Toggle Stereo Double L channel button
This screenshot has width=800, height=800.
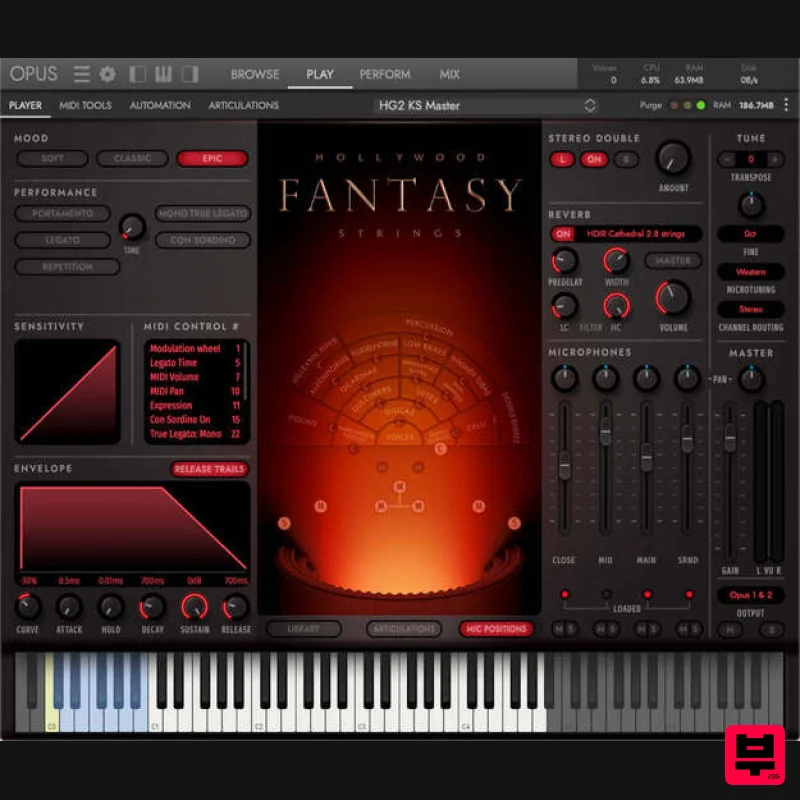[562, 159]
